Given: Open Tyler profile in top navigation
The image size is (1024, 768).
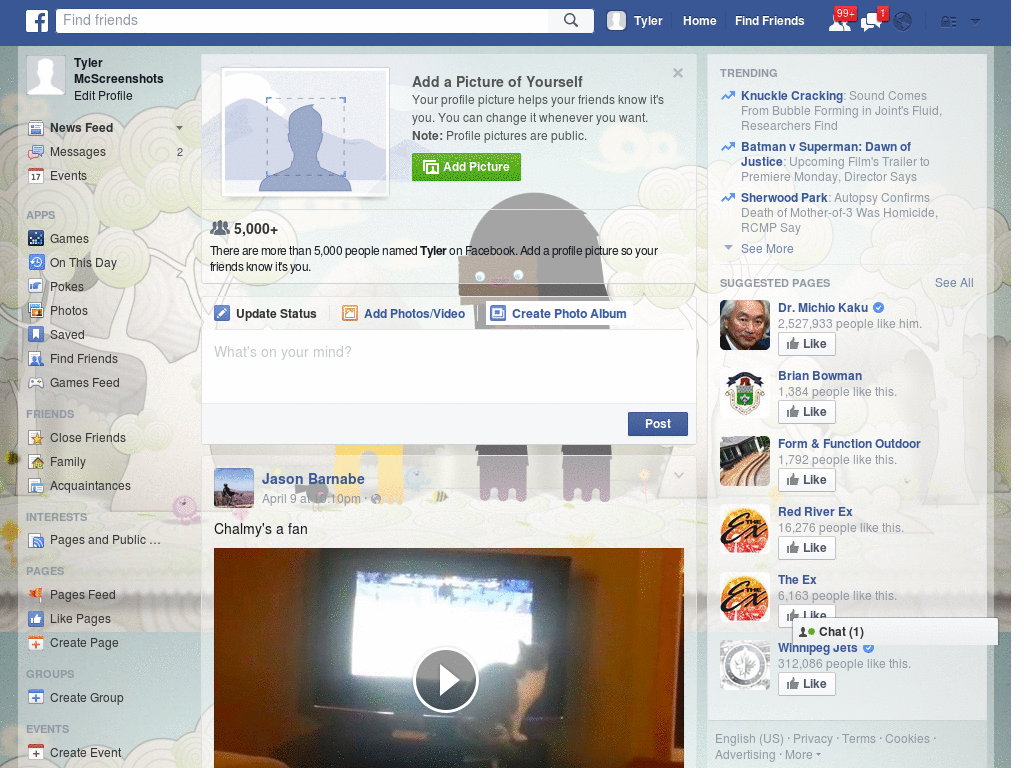Looking at the screenshot, I should click(635, 21).
